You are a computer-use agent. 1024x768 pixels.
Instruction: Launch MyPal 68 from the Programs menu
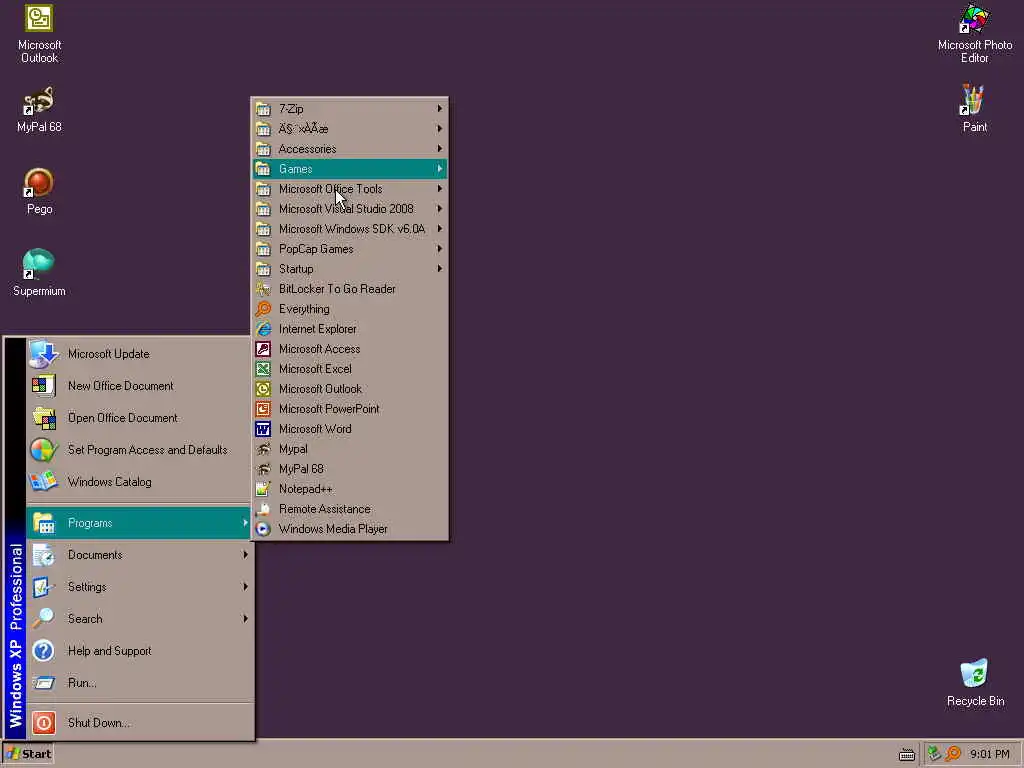point(350,469)
